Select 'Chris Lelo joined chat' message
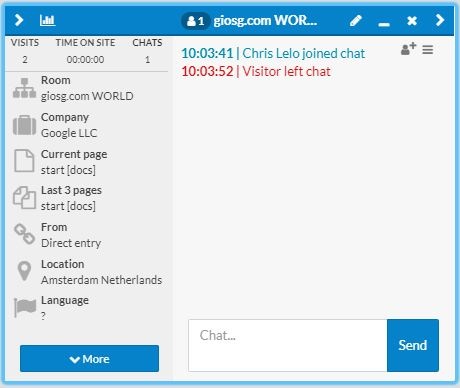This screenshot has width=460, height=388. tap(303, 53)
